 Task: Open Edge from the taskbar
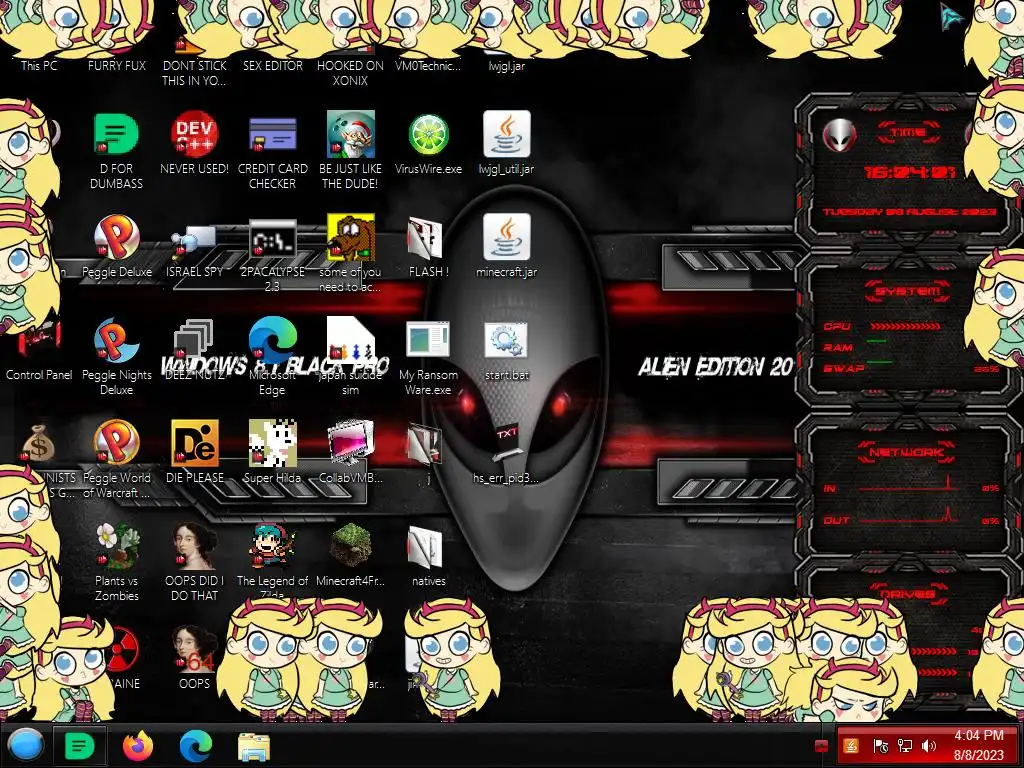[x=196, y=746]
